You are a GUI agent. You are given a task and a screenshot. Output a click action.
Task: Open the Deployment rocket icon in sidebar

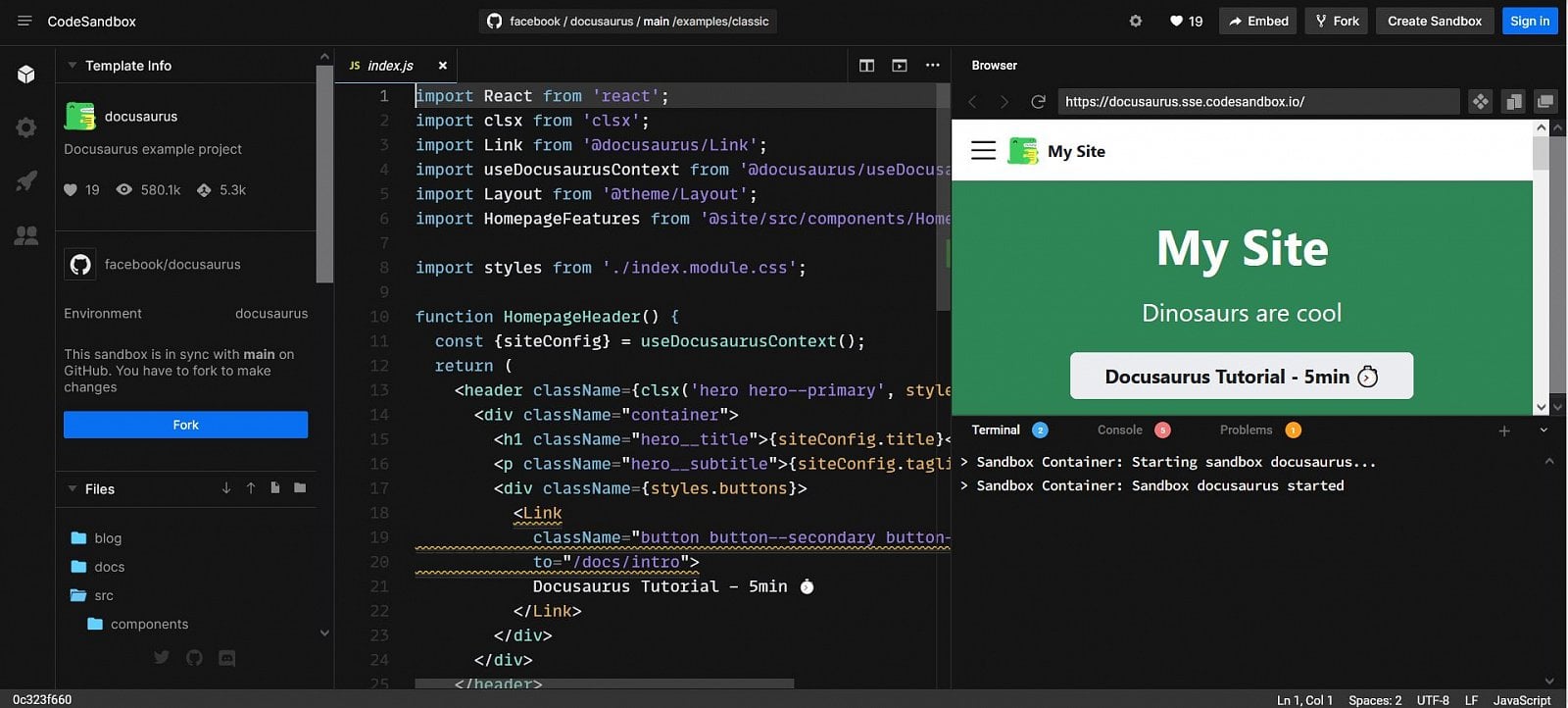click(26, 181)
